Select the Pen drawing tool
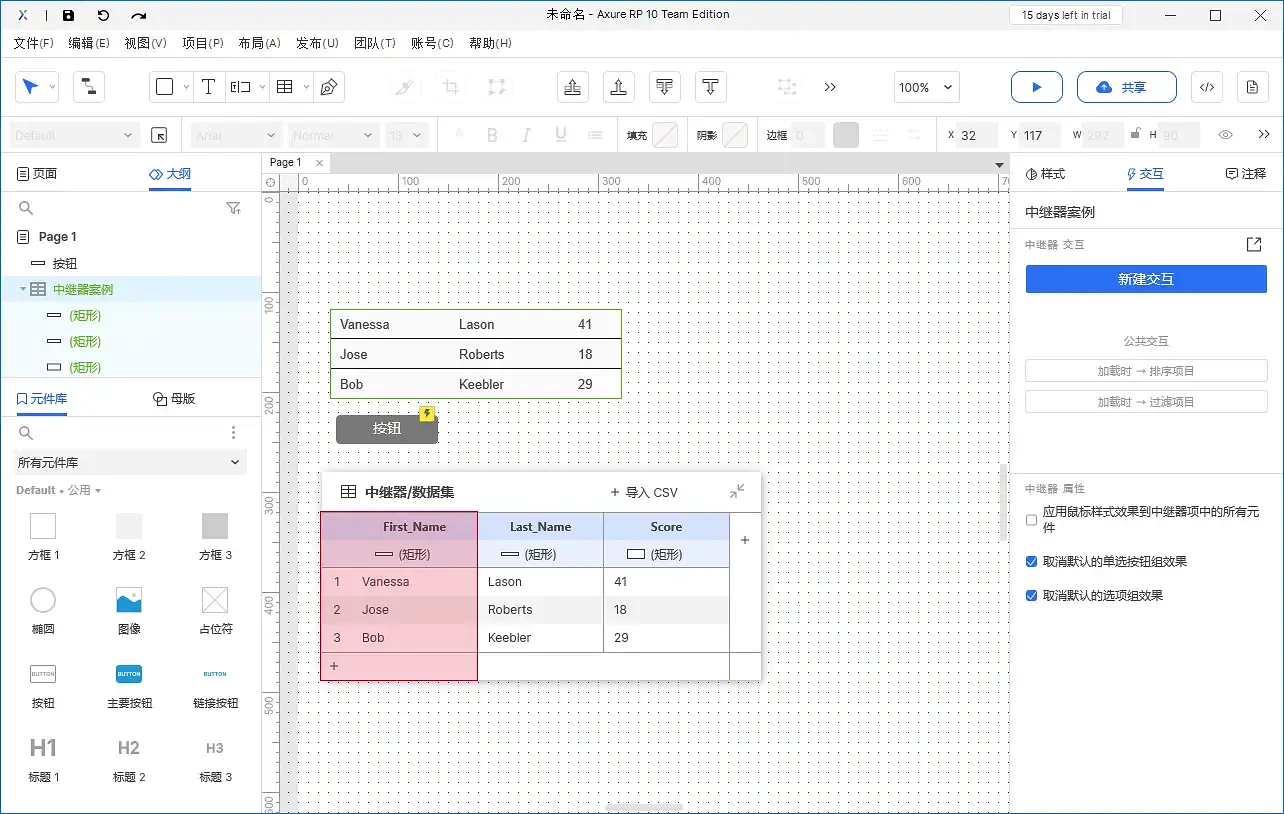The width and height of the screenshot is (1284, 814). (328, 87)
